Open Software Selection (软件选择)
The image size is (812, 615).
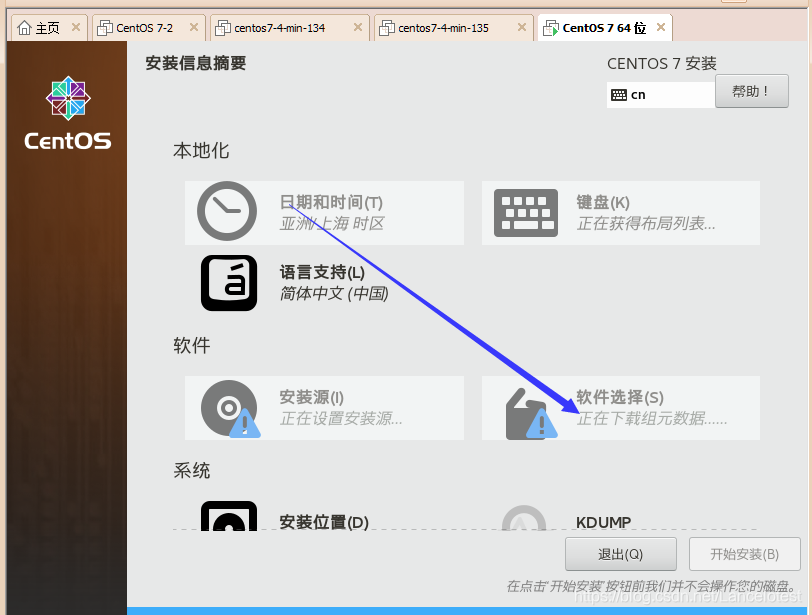(x=620, y=408)
